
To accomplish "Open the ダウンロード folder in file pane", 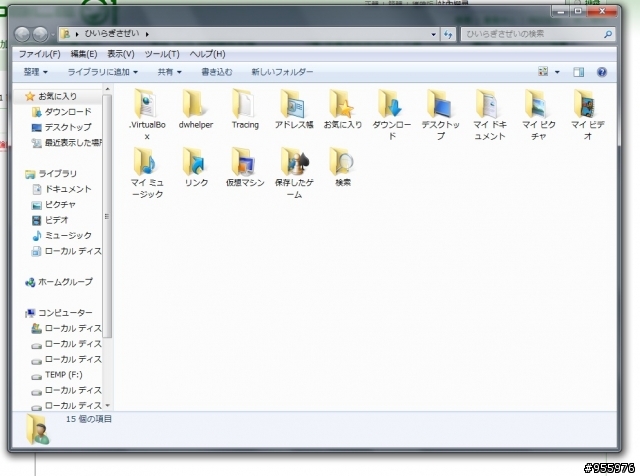I will coord(392,114).
